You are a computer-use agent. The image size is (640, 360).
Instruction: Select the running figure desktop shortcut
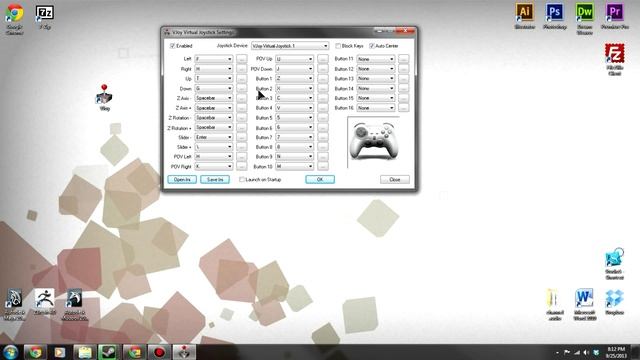coord(44,302)
